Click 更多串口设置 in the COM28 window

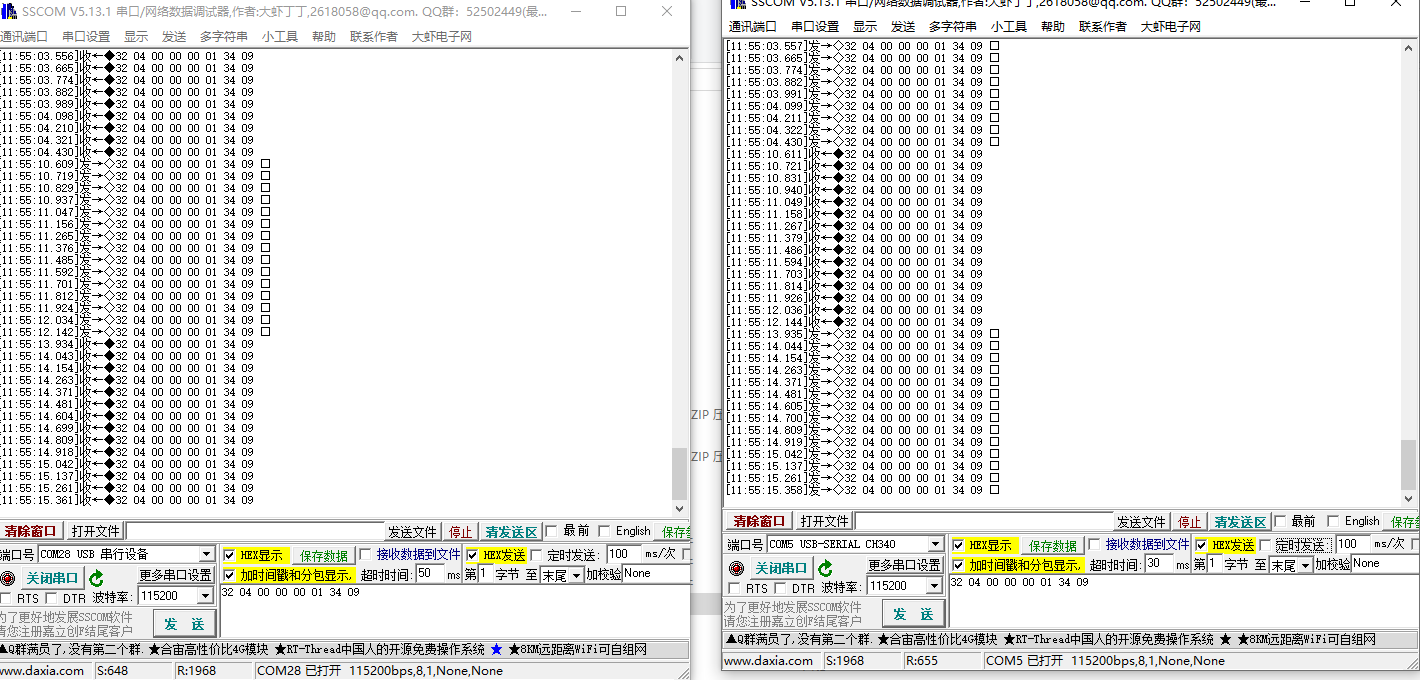coord(175,575)
